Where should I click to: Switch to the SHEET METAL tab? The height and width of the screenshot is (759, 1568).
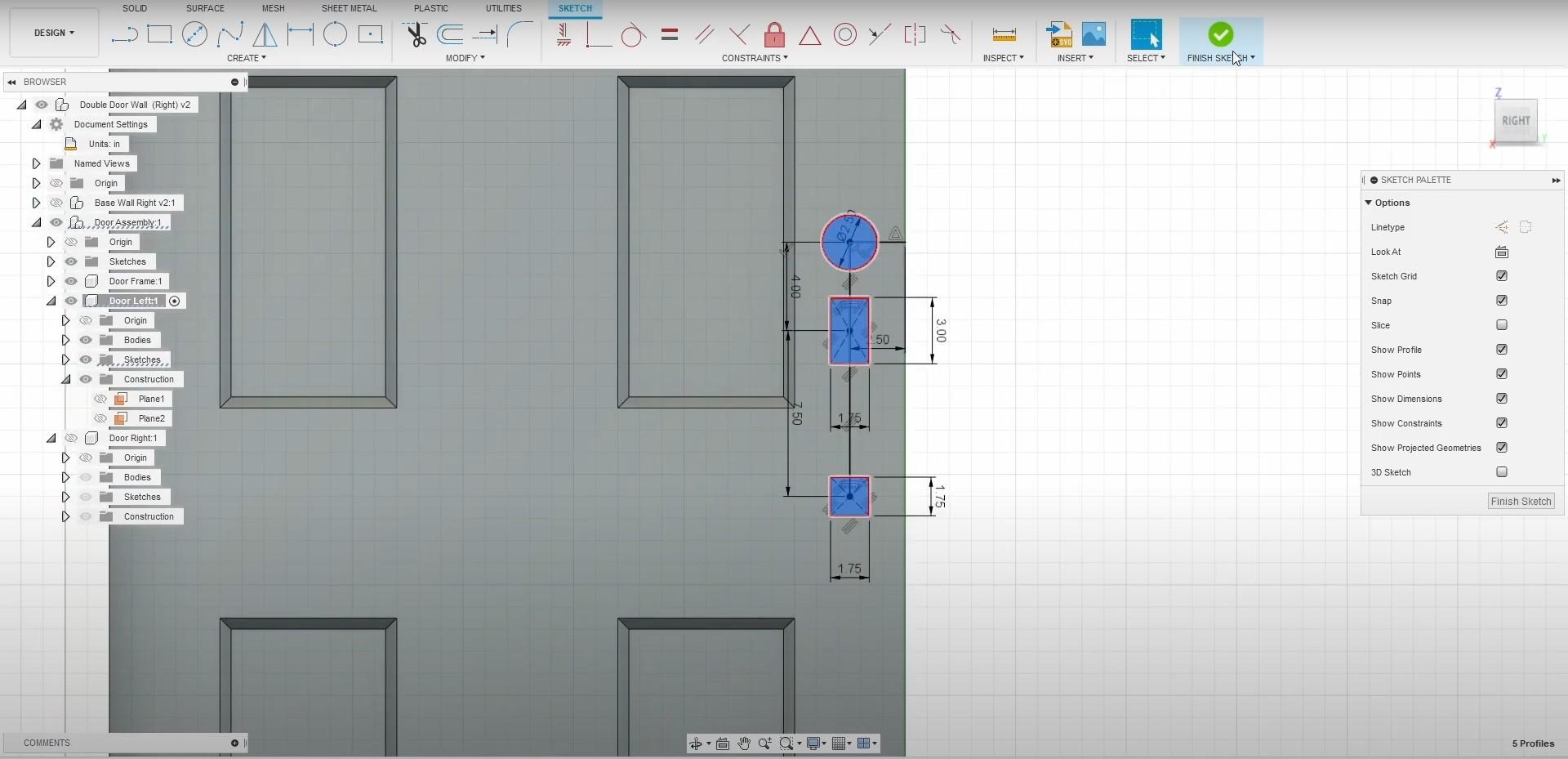(x=349, y=8)
